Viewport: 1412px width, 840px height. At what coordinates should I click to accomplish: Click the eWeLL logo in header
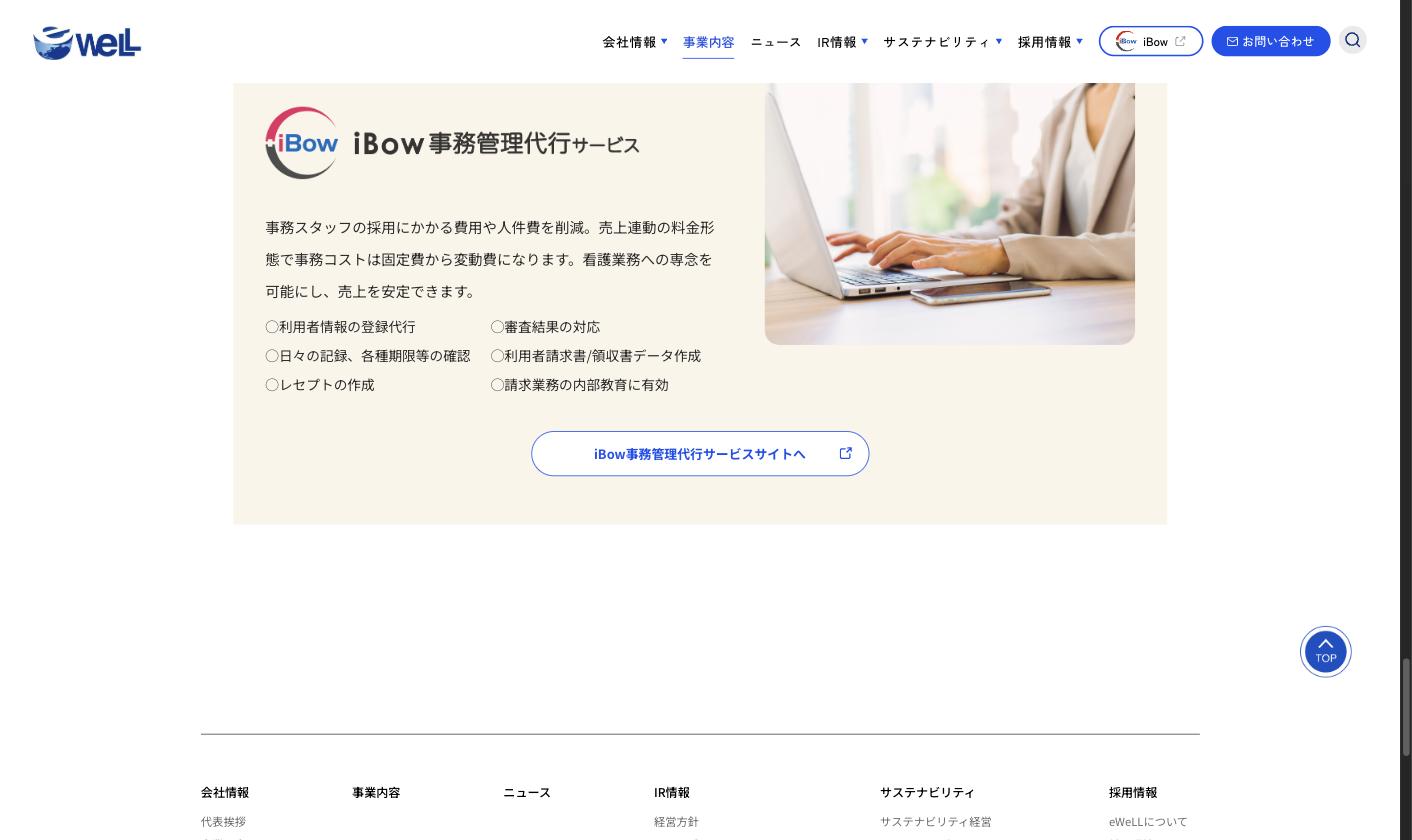[x=87, y=43]
